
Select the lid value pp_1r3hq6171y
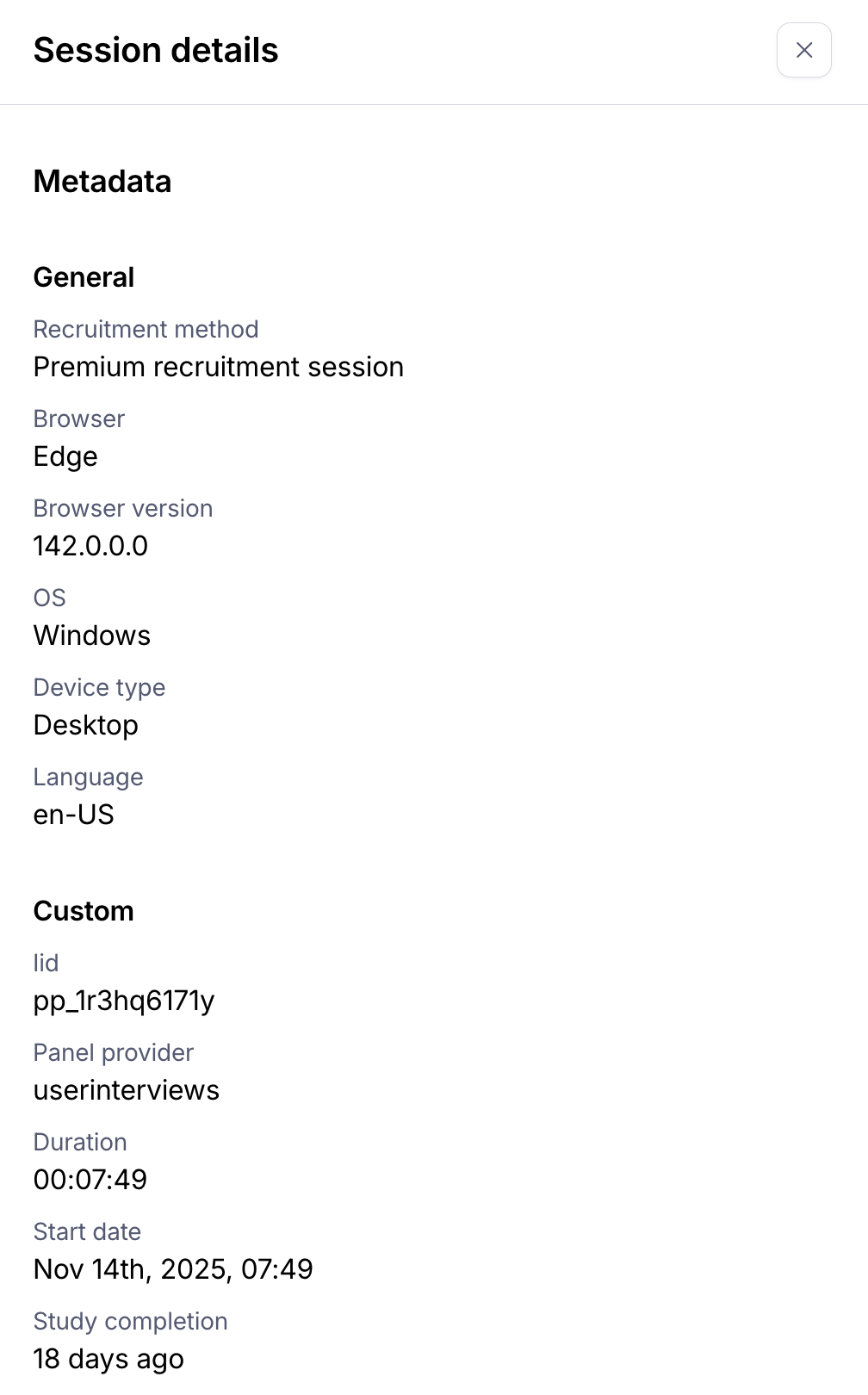pos(124,1001)
